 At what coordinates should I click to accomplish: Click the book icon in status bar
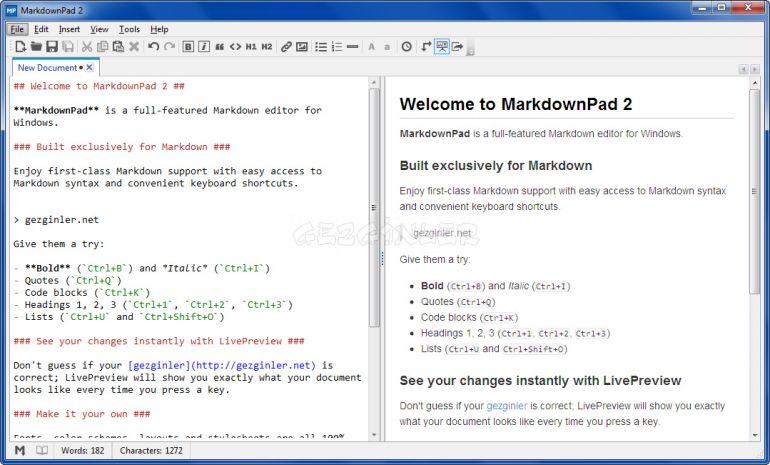42,450
